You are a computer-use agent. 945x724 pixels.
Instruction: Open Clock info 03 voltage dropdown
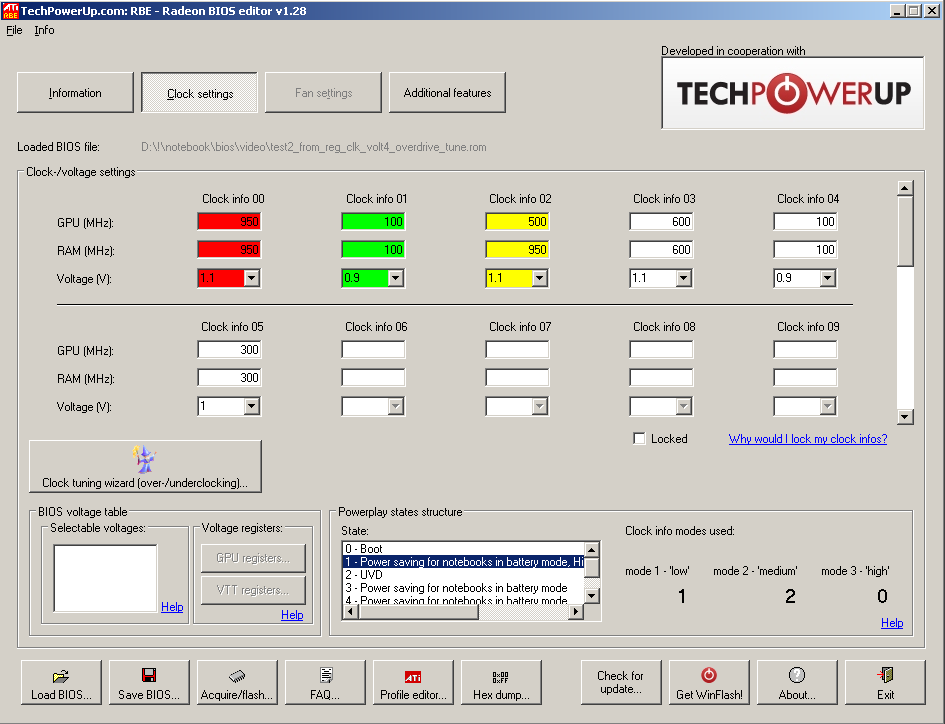pos(683,278)
